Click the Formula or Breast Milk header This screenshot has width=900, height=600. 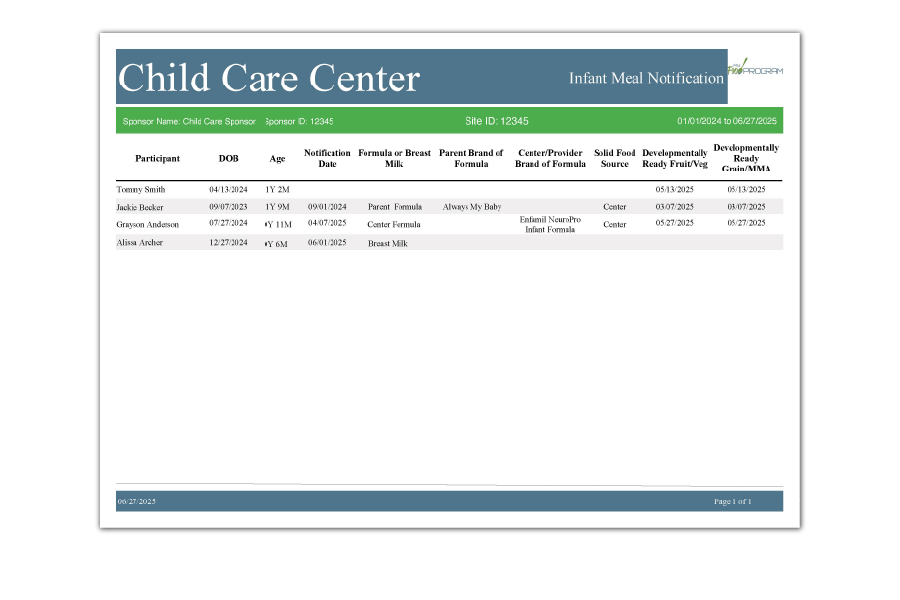click(x=394, y=159)
